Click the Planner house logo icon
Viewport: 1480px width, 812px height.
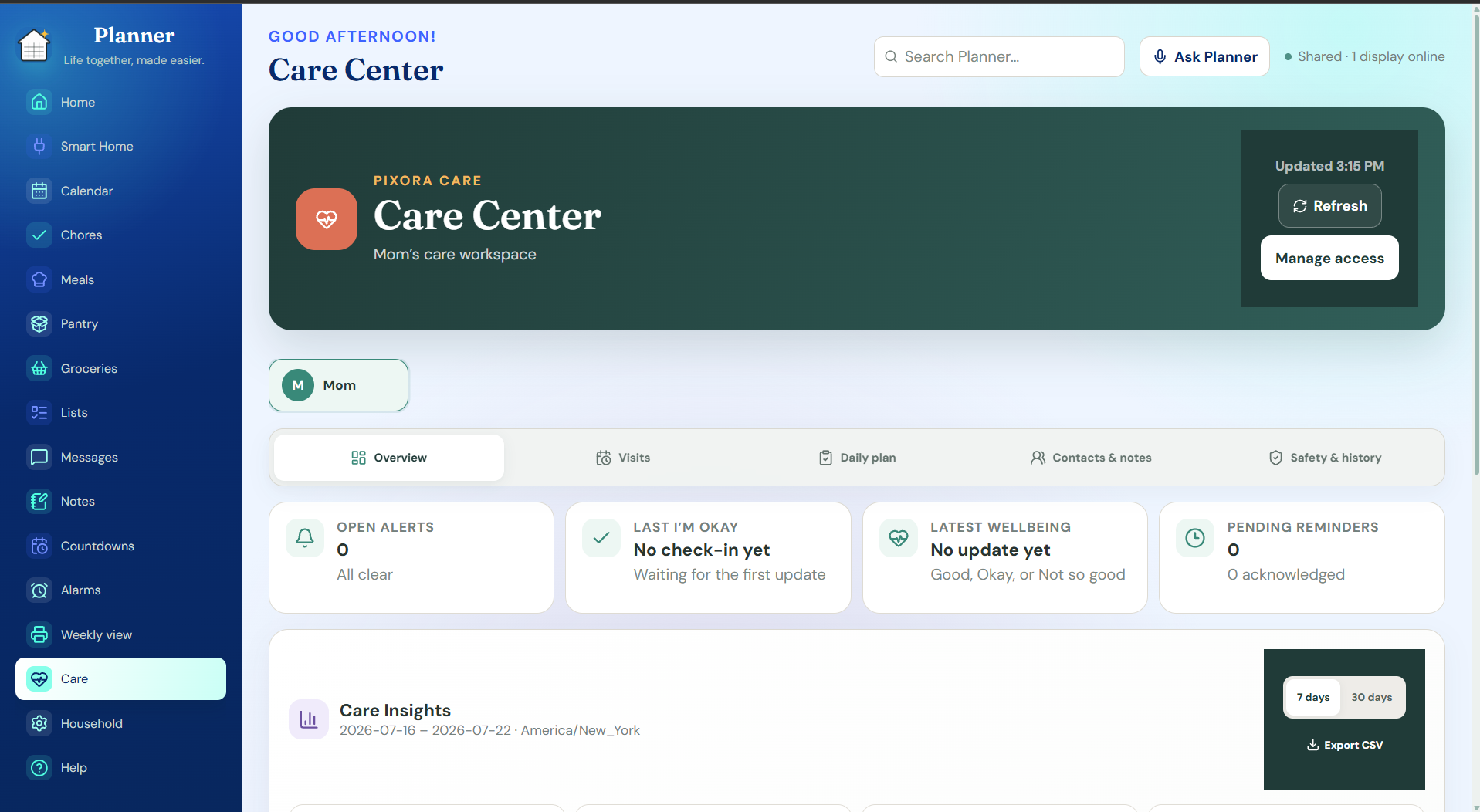(34, 46)
